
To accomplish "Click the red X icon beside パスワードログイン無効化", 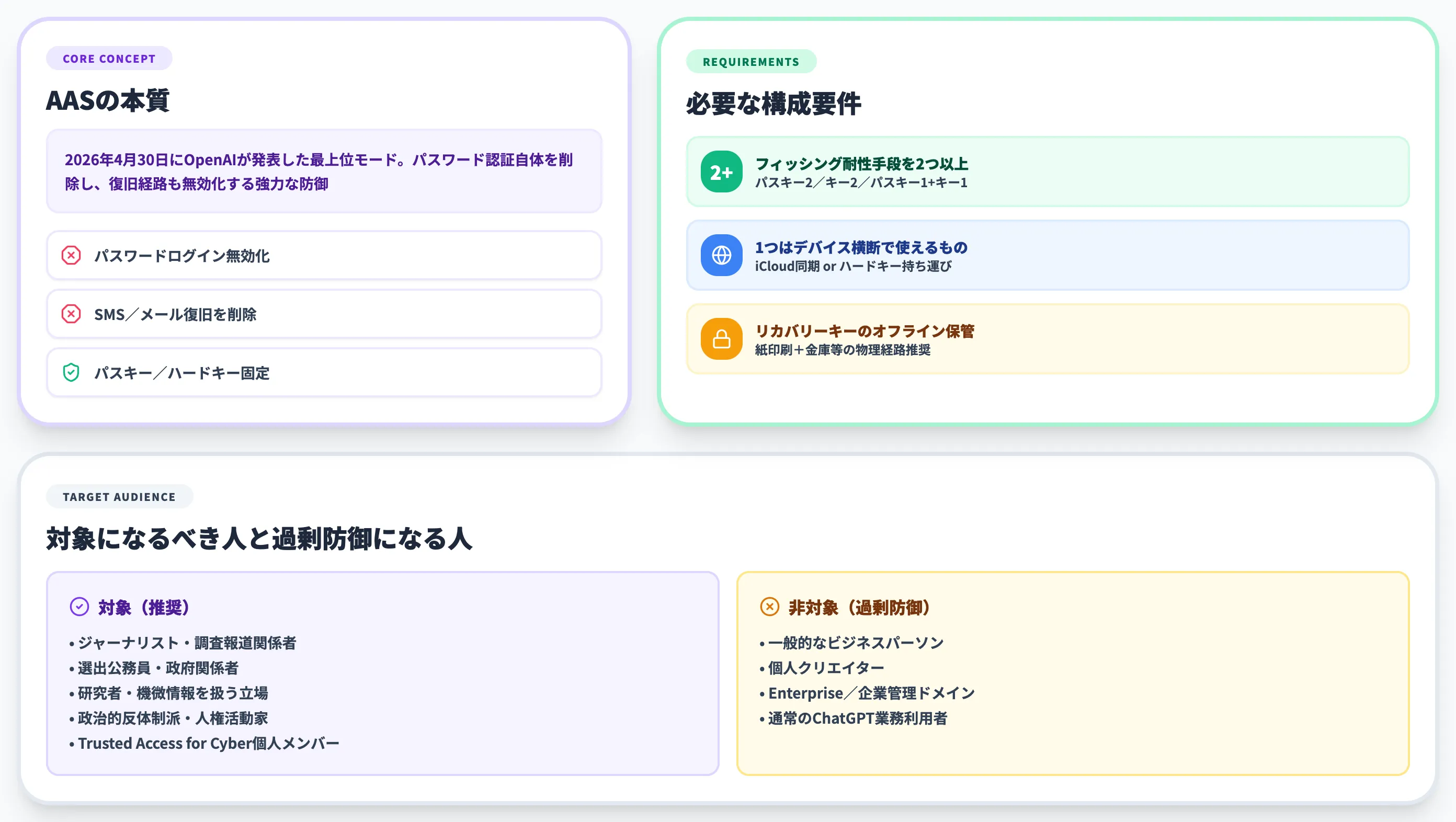I will 71,255.
